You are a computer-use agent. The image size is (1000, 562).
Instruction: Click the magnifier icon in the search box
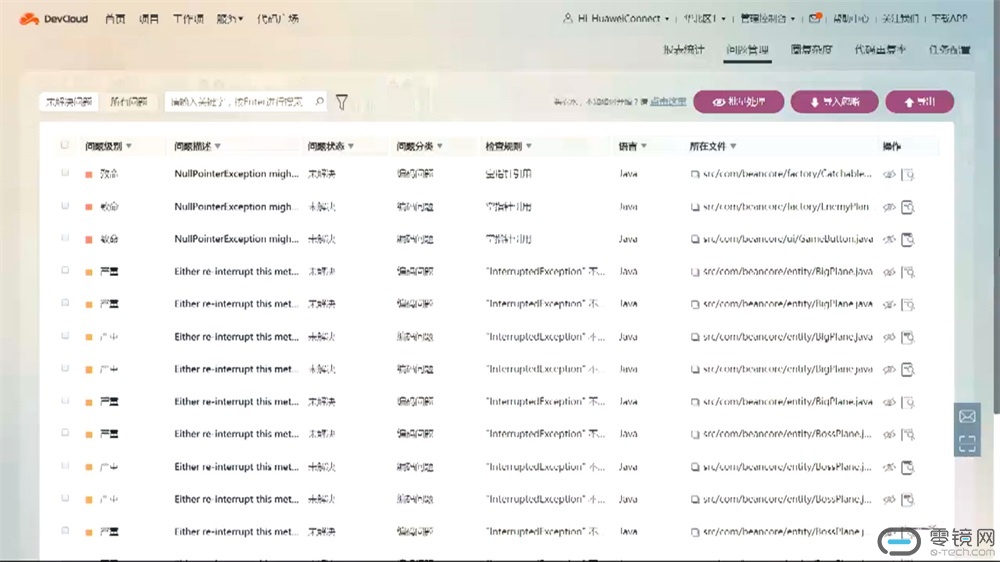tap(319, 101)
